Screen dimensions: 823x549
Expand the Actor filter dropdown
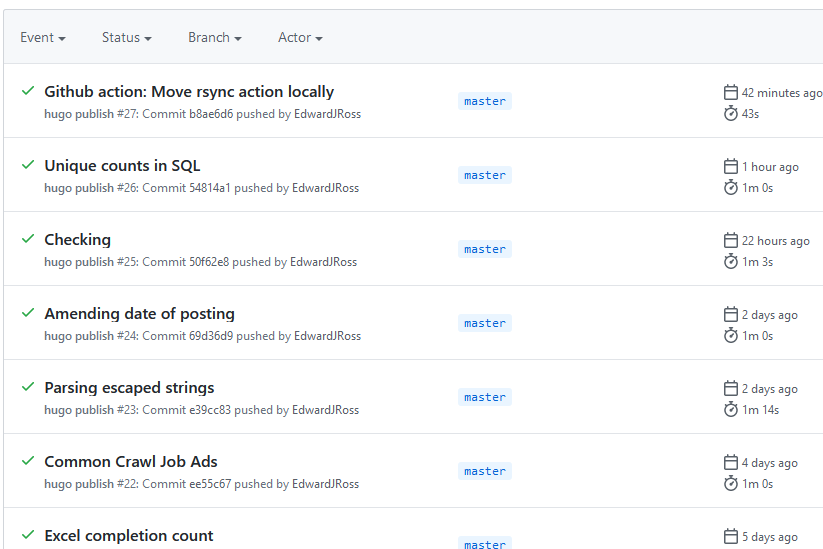coord(300,38)
